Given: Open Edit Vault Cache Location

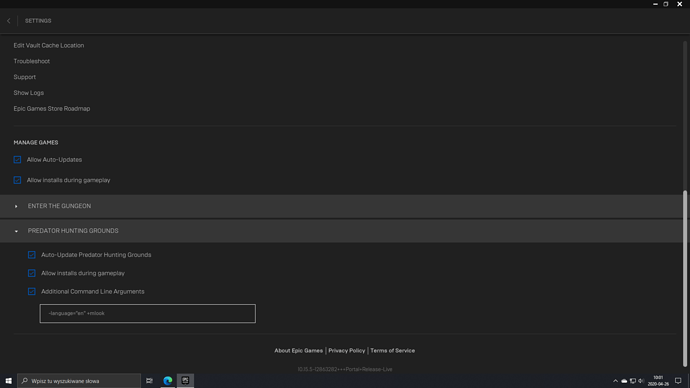Looking at the screenshot, I should coord(48,45).
